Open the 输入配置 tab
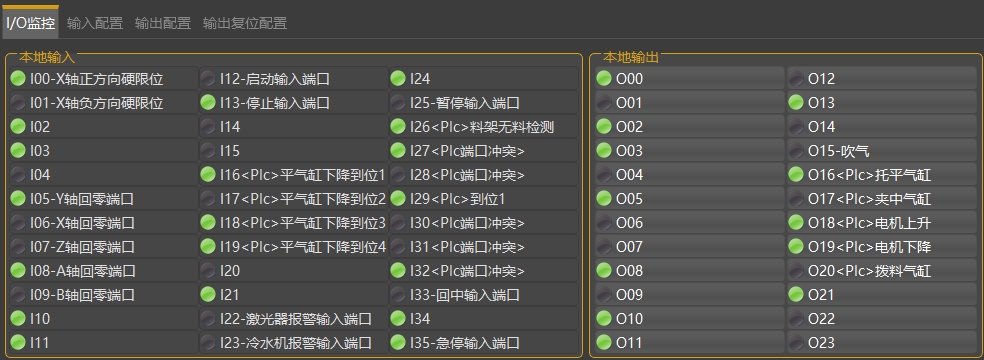This screenshot has height=360, width=984. [95, 23]
